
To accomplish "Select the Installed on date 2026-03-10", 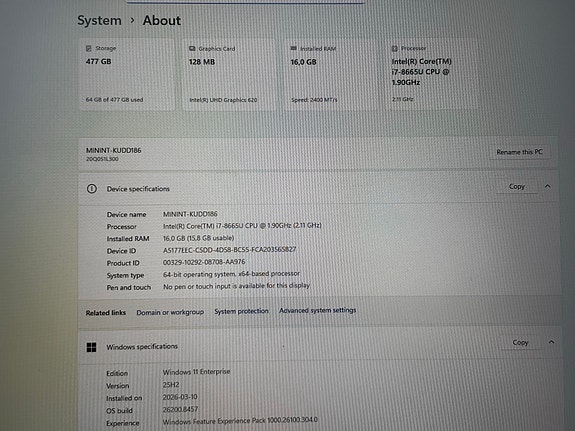I will click(180, 397).
